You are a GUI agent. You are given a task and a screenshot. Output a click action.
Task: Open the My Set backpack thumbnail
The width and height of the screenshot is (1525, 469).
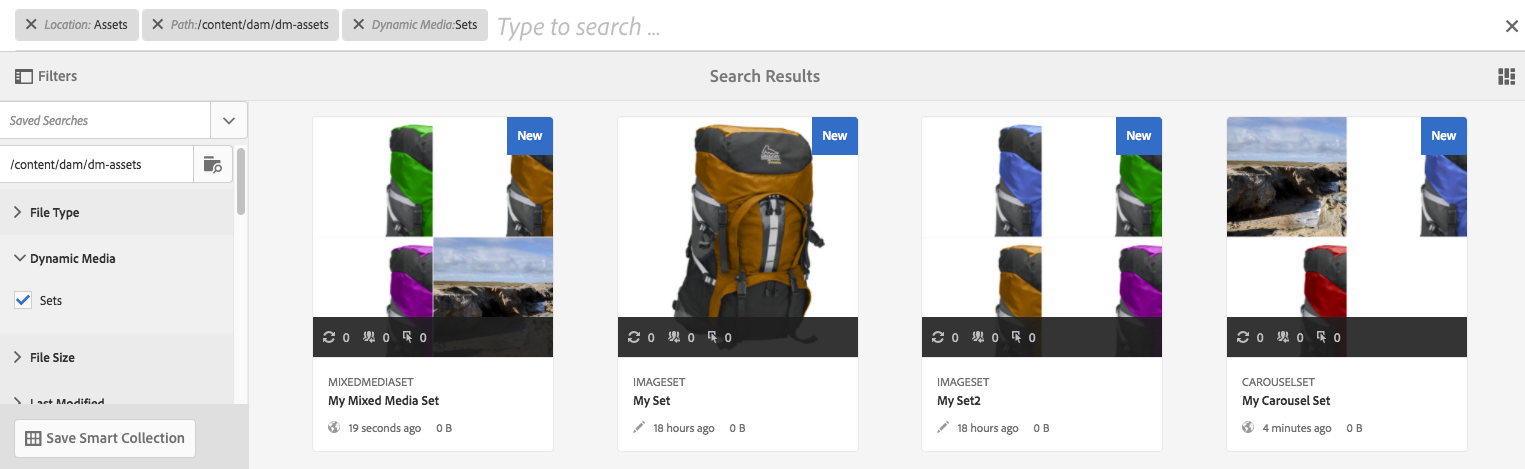[737, 237]
